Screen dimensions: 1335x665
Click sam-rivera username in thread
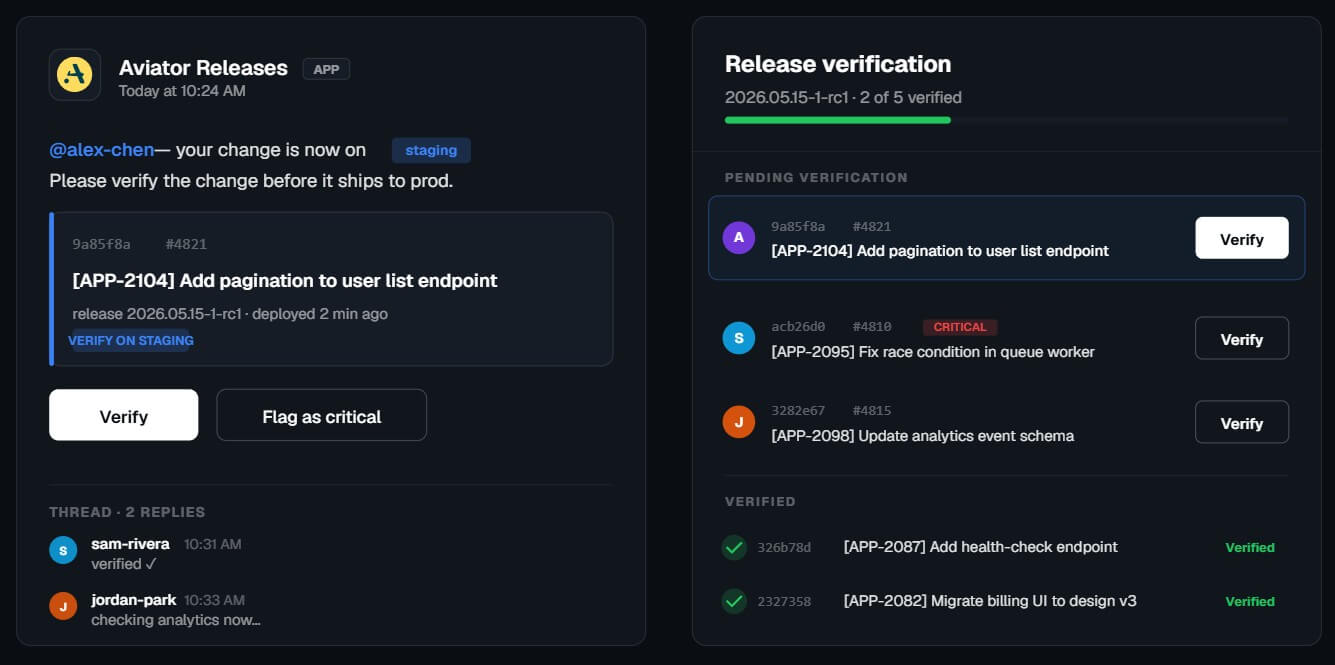(130, 544)
